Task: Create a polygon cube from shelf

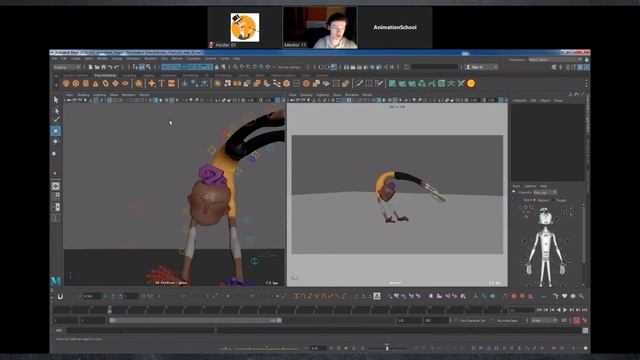Action: pos(76,83)
